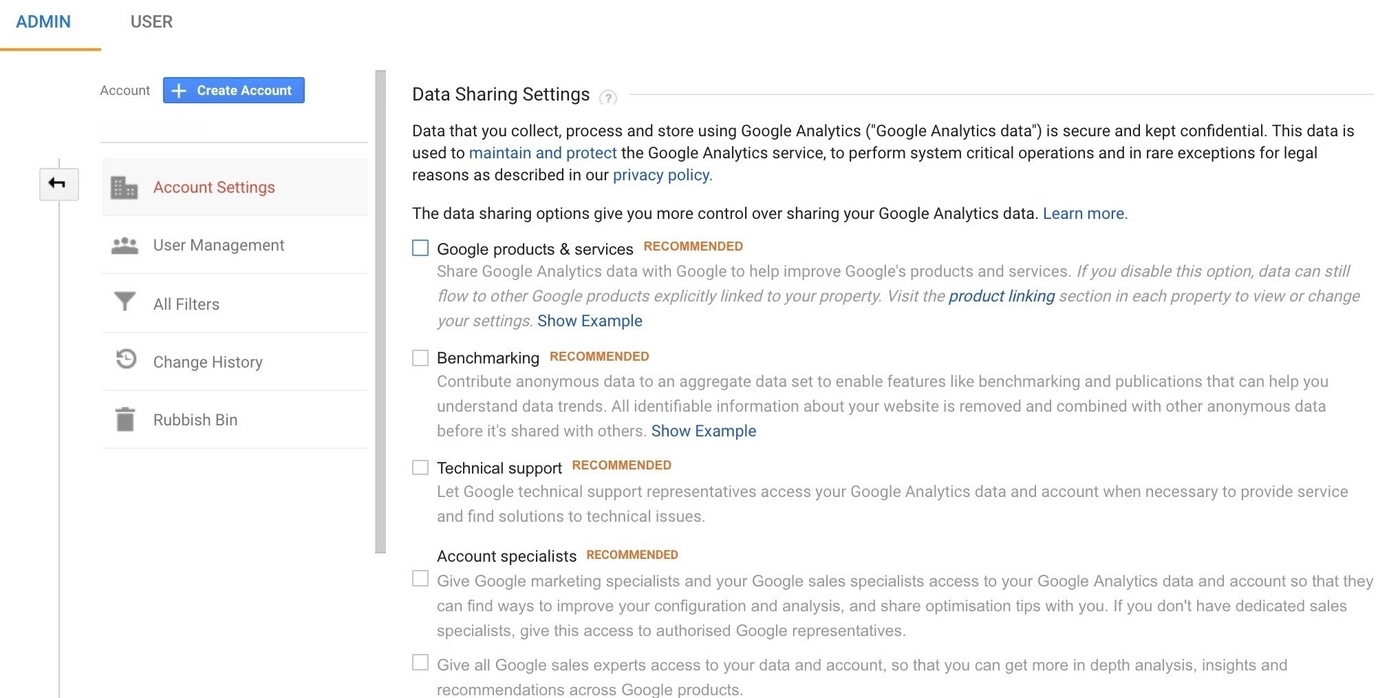
Task: Click the Change History clock icon
Action: click(125, 360)
